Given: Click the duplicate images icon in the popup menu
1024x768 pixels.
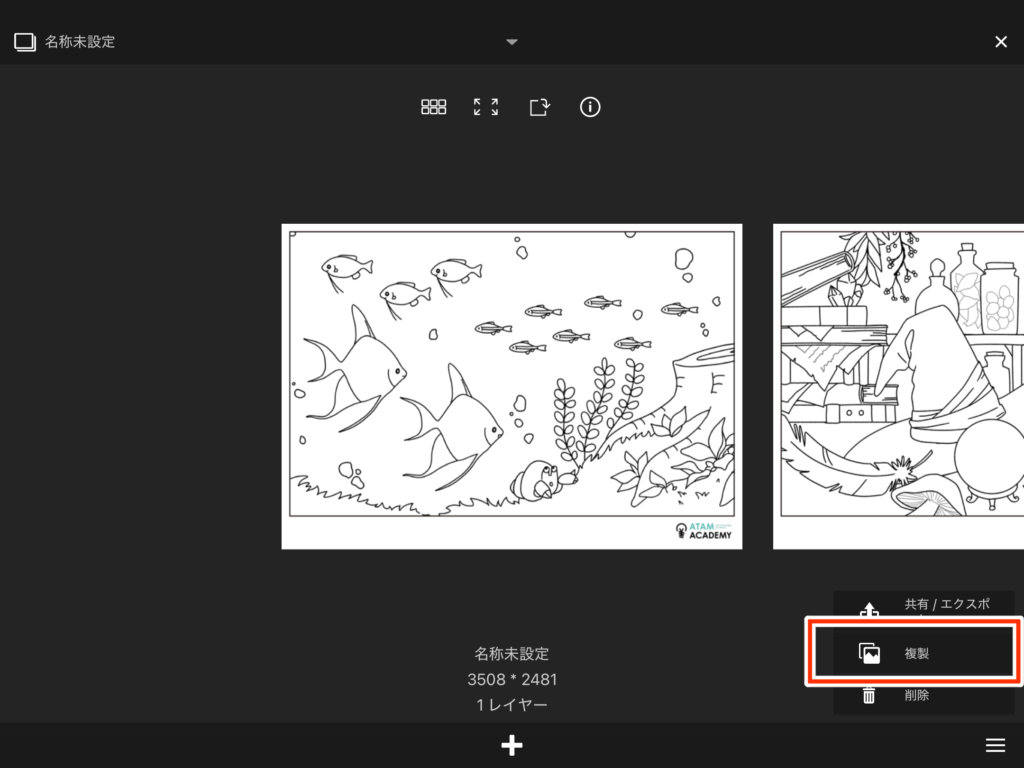Looking at the screenshot, I should click(x=869, y=653).
